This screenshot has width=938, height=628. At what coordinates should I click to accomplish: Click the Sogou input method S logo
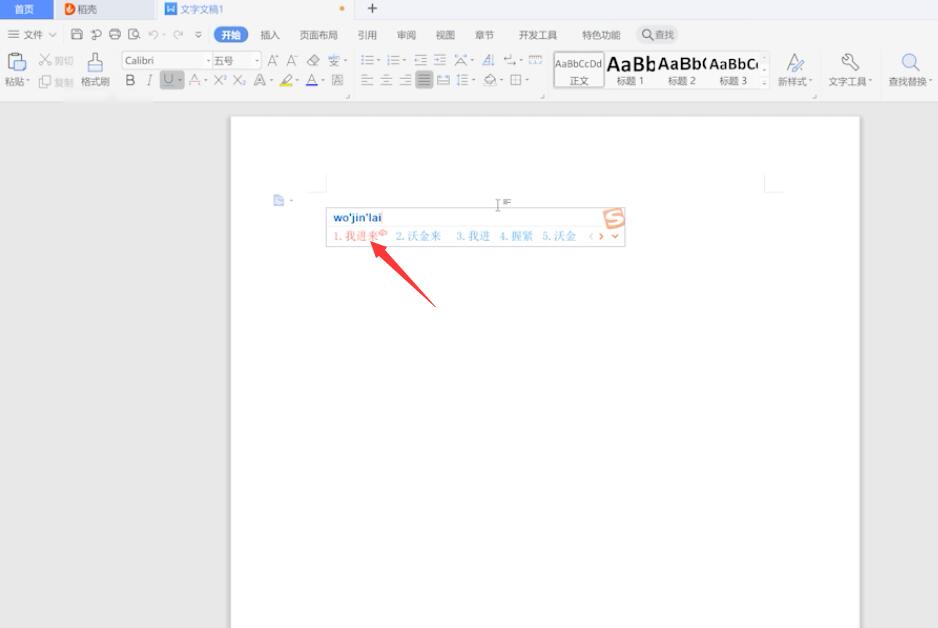613,218
